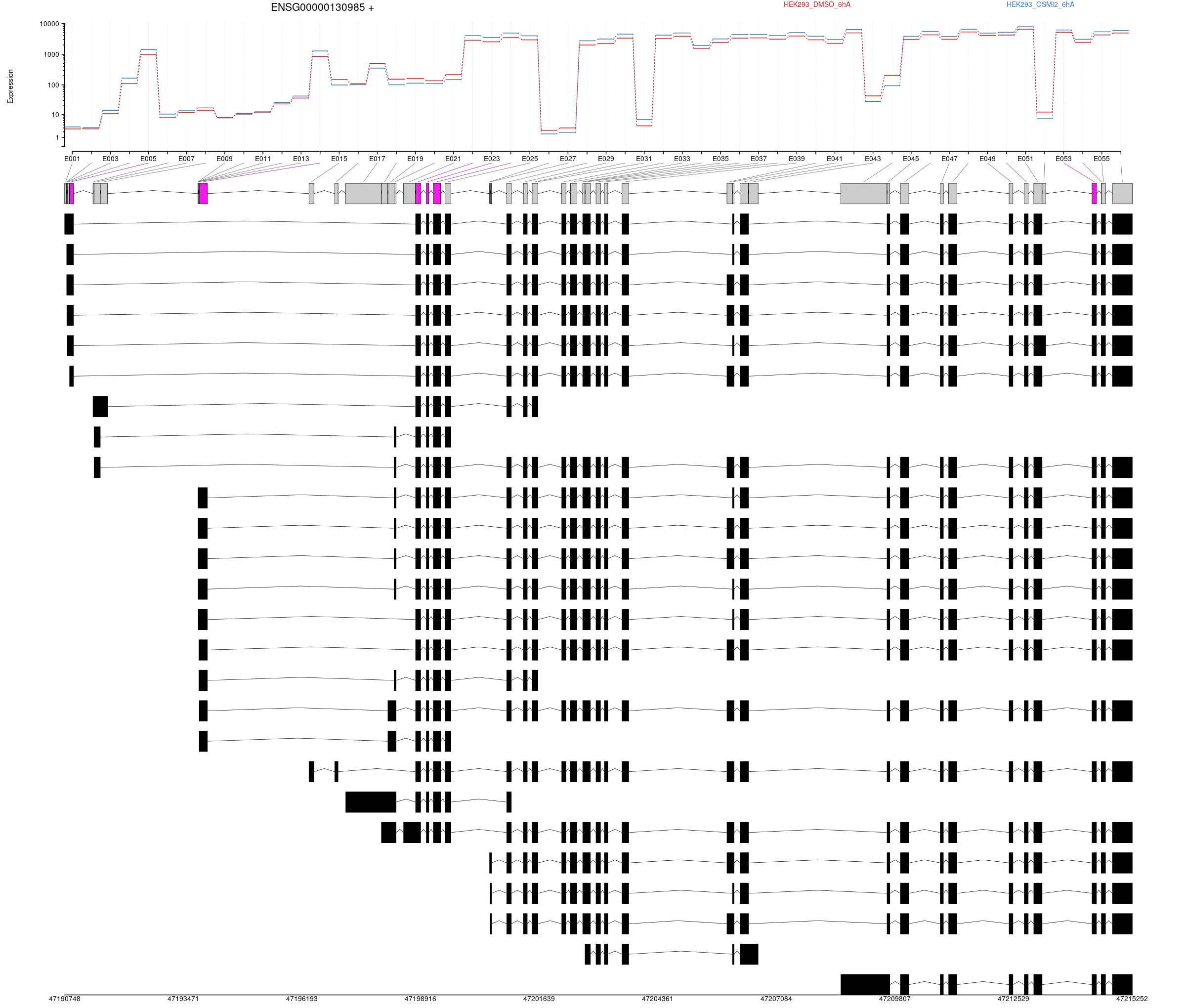The image size is (1186, 1008).
Task: Click genomic coordinate 47193471
Action: pyautogui.click(x=183, y=999)
